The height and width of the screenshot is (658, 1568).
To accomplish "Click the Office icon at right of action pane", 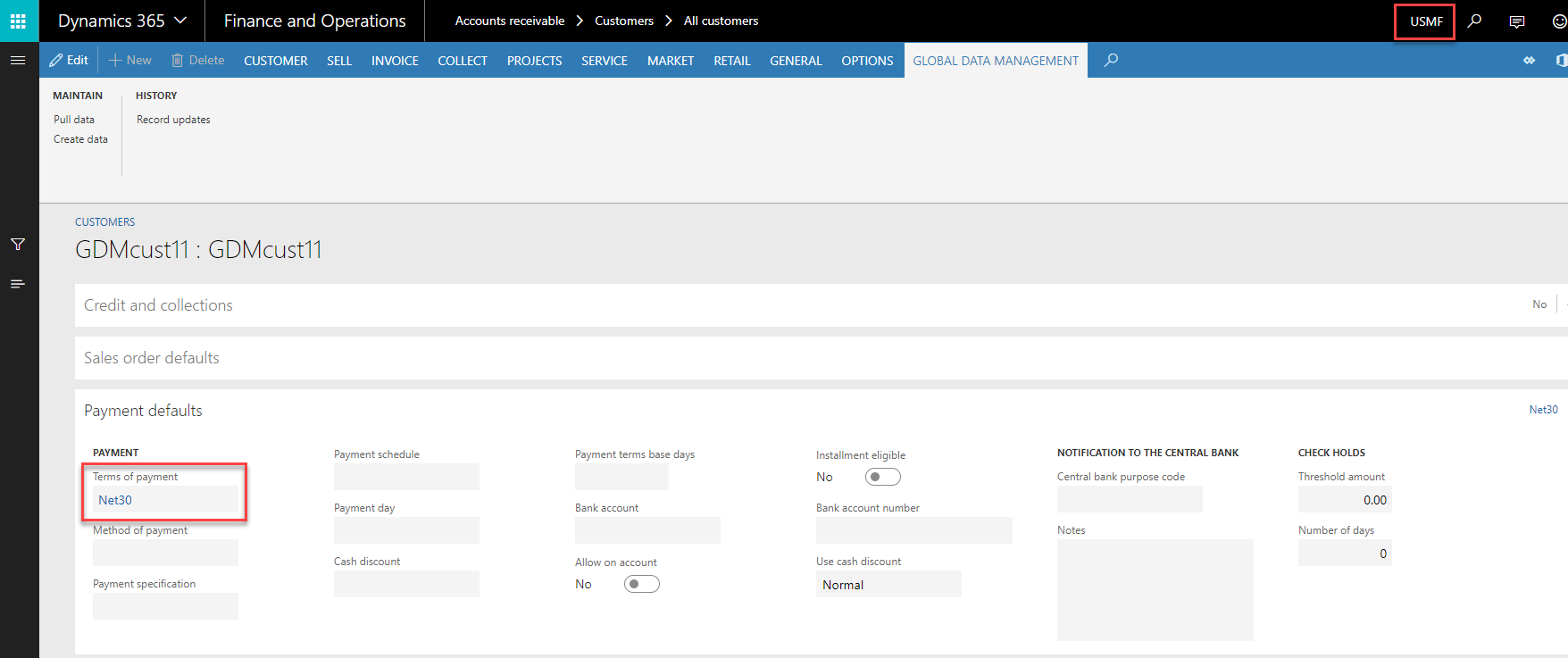I will click(x=1561, y=60).
